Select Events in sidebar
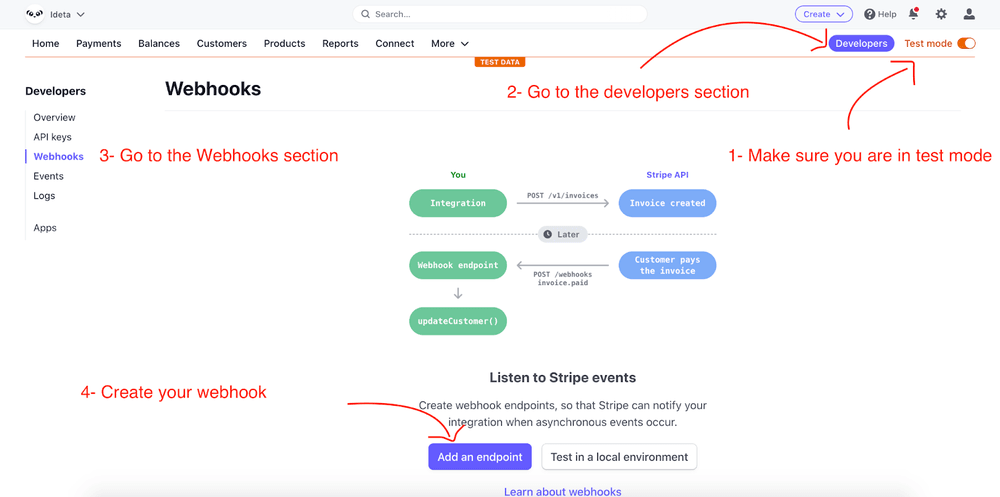The image size is (1000, 497). click(x=48, y=176)
